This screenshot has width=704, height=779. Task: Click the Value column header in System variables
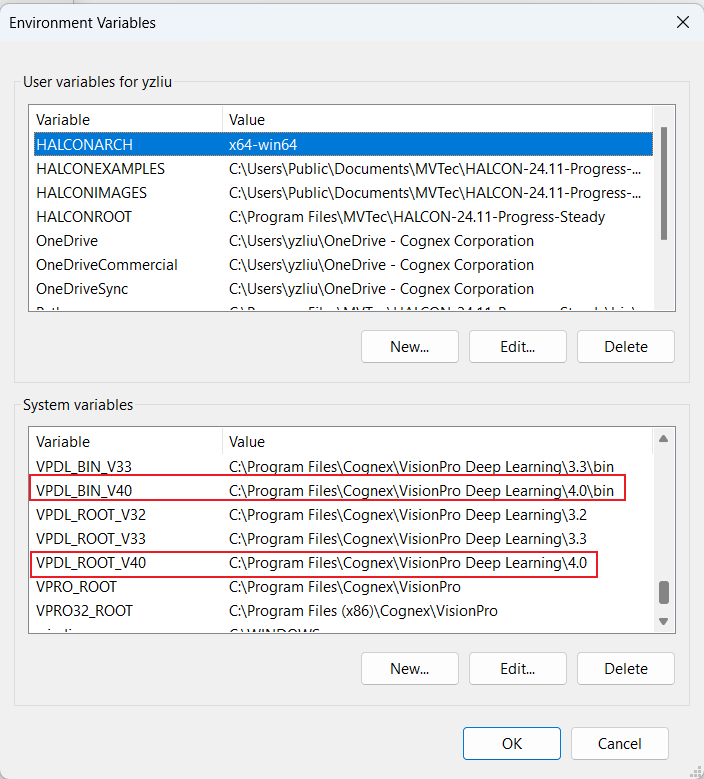click(435, 441)
